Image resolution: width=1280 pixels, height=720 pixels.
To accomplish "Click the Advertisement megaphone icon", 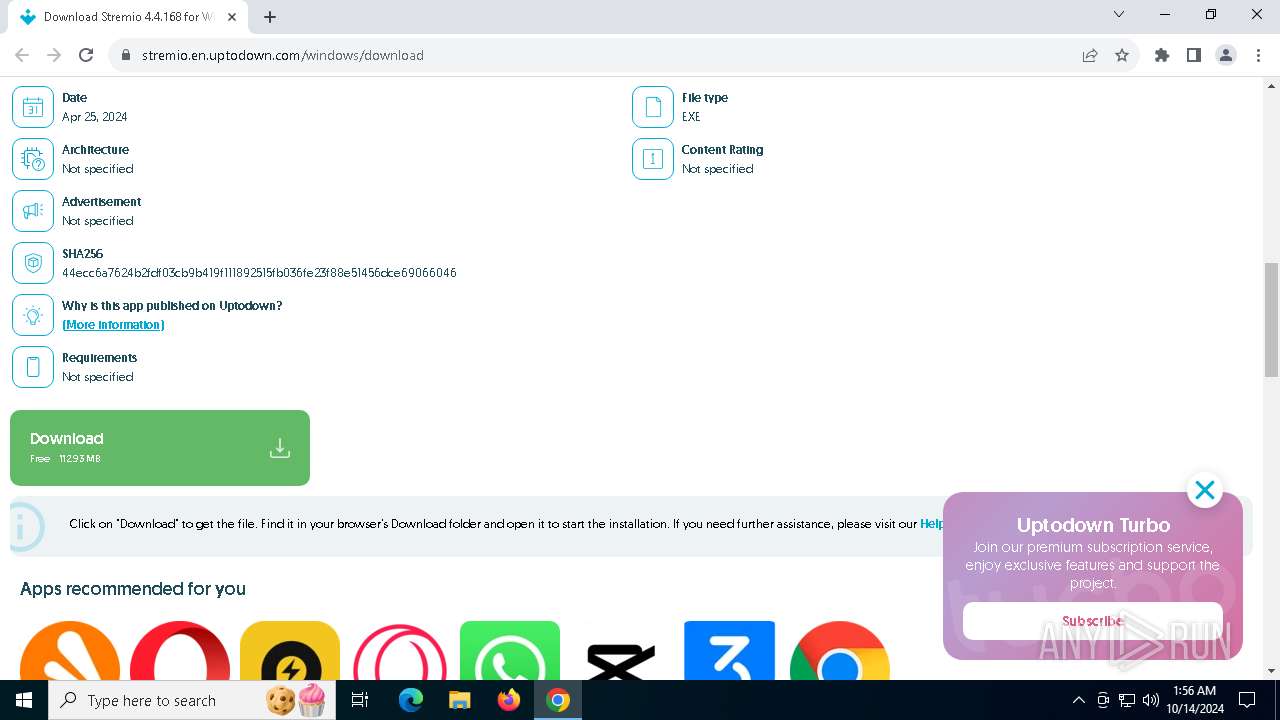I will 33,211.
